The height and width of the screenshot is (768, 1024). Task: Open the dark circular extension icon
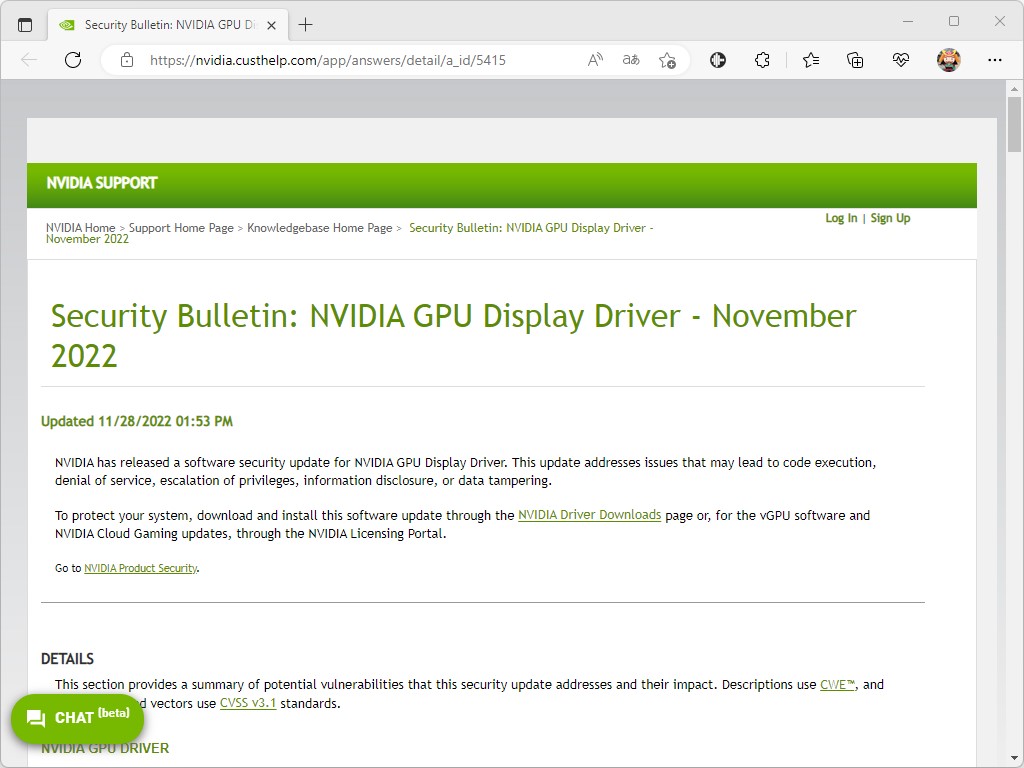(718, 60)
